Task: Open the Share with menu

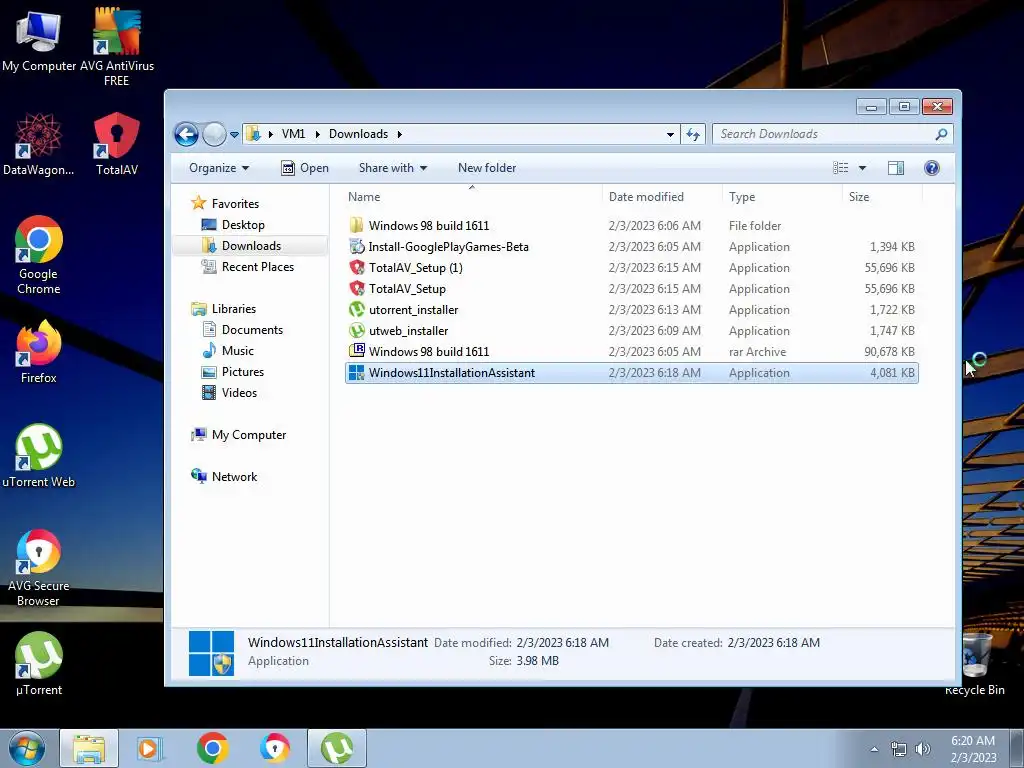Action: click(x=392, y=168)
